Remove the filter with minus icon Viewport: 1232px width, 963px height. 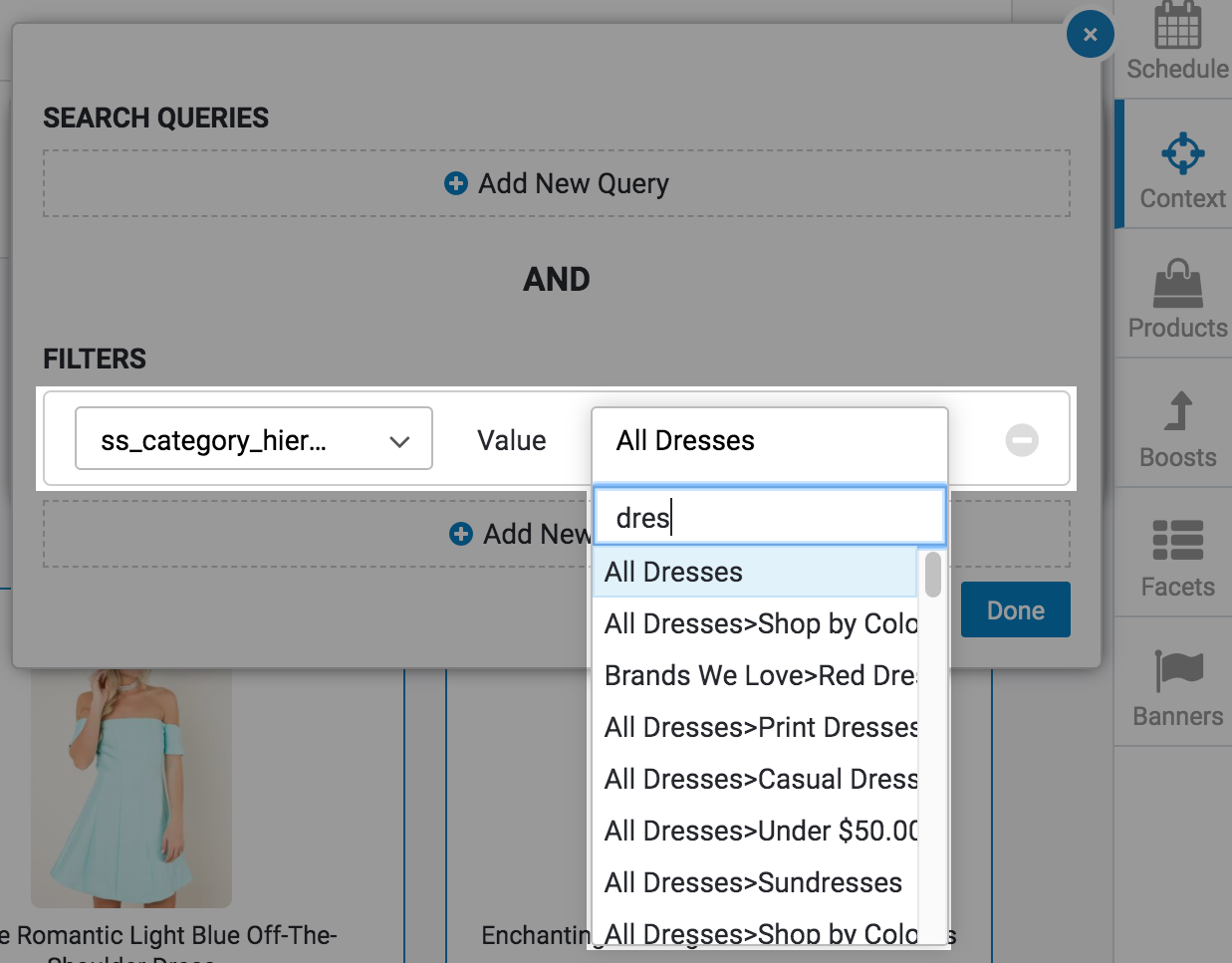pyautogui.click(x=1021, y=440)
